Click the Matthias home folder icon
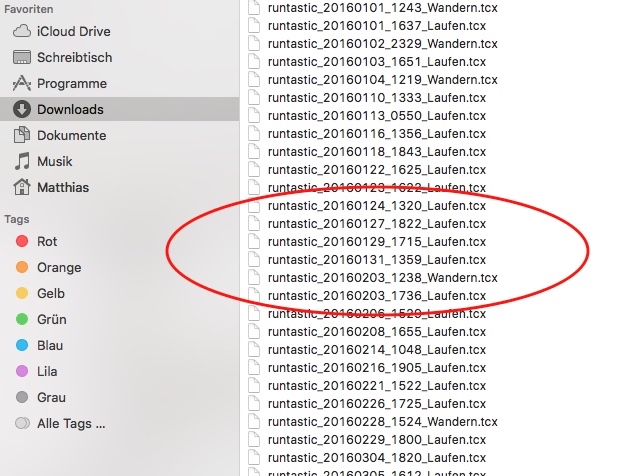Image resolution: width=636 pixels, height=476 pixels. [x=22, y=188]
